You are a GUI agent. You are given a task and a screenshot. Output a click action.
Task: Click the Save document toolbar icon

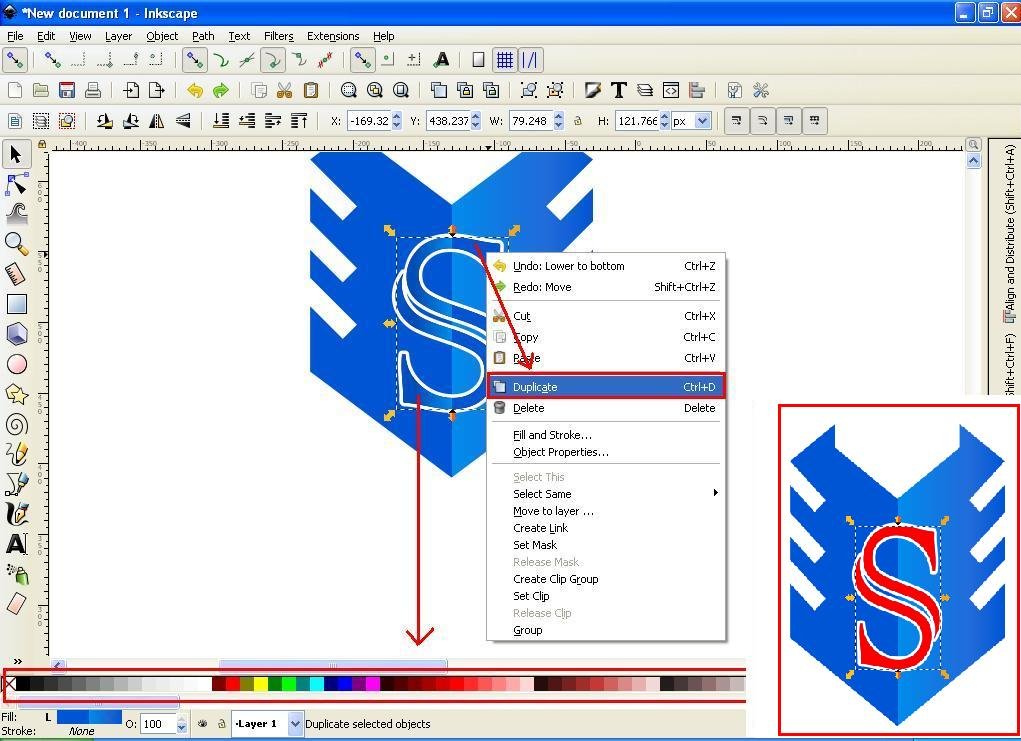pos(67,90)
